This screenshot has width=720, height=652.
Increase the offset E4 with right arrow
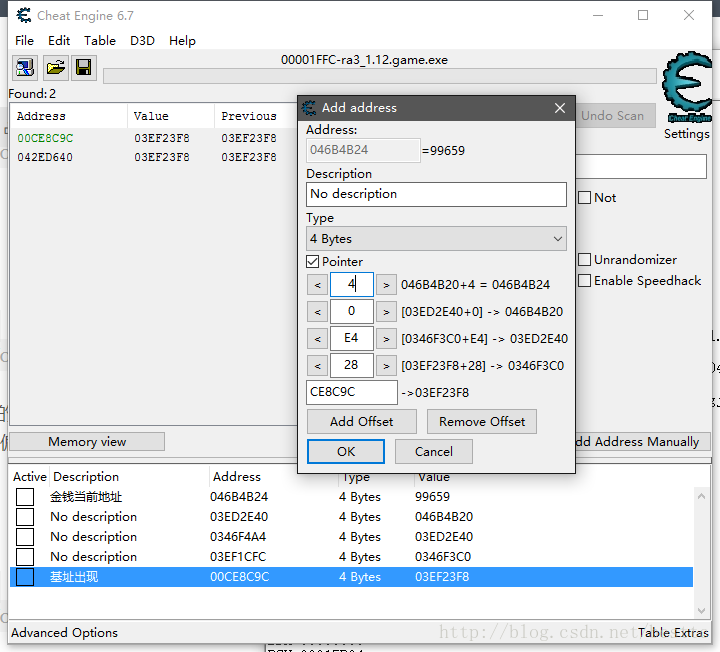coord(386,339)
